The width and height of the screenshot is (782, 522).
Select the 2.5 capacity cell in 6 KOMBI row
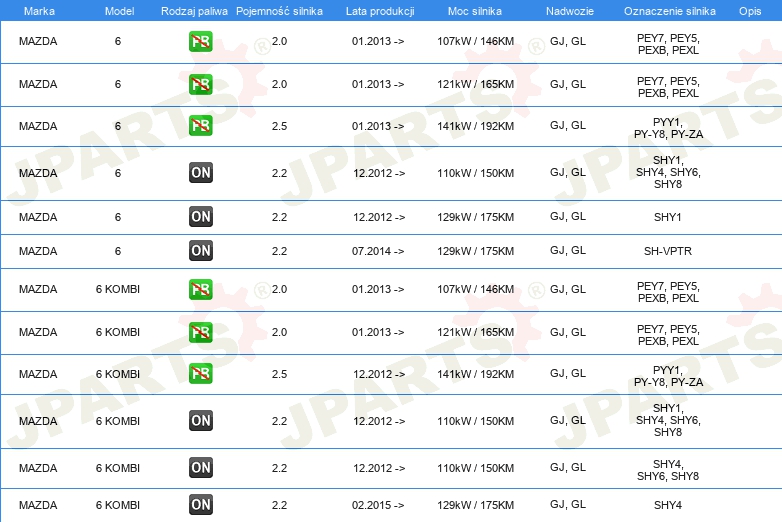pos(279,374)
